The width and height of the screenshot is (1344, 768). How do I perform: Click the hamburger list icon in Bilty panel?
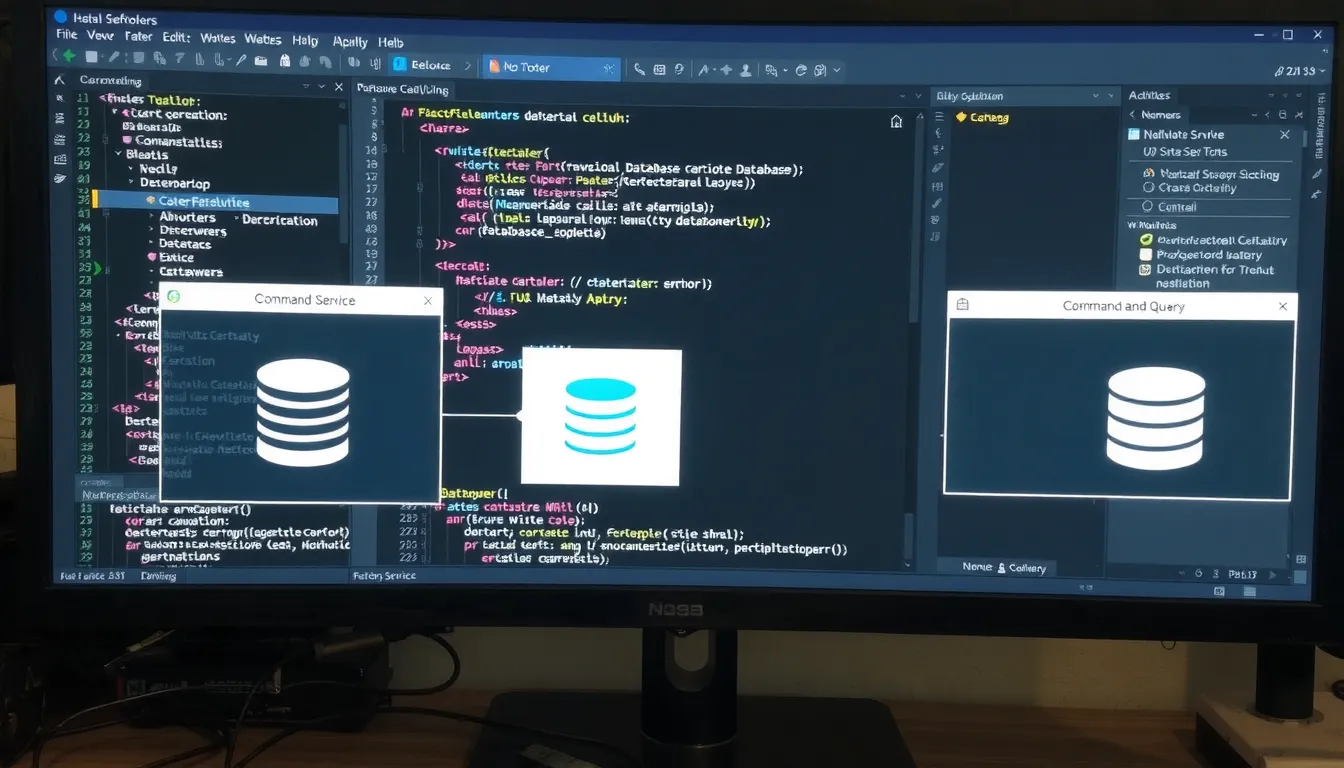(938, 118)
